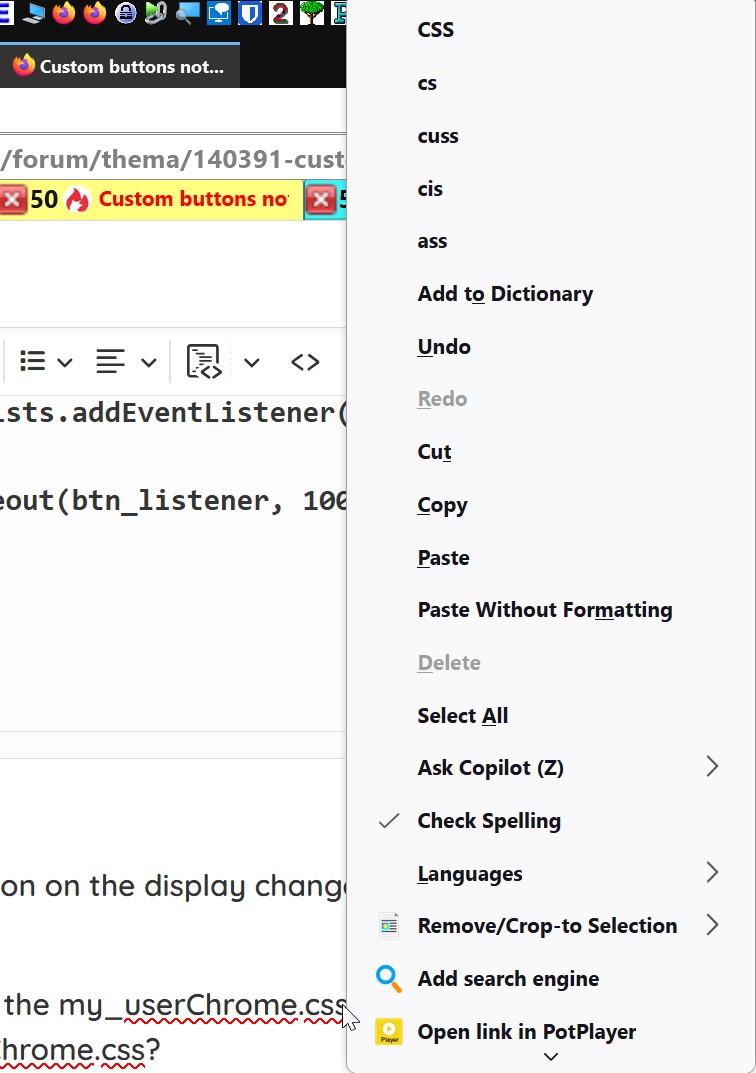Click the inline code angle-brackets icon

pos(305,361)
